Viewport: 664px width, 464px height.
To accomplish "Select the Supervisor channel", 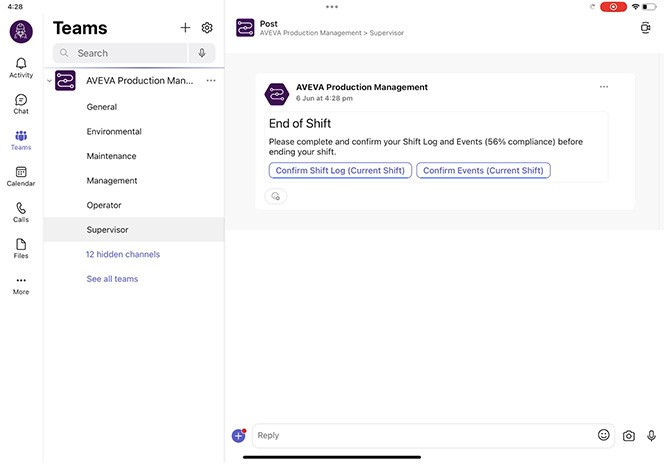I will click(x=134, y=230).
